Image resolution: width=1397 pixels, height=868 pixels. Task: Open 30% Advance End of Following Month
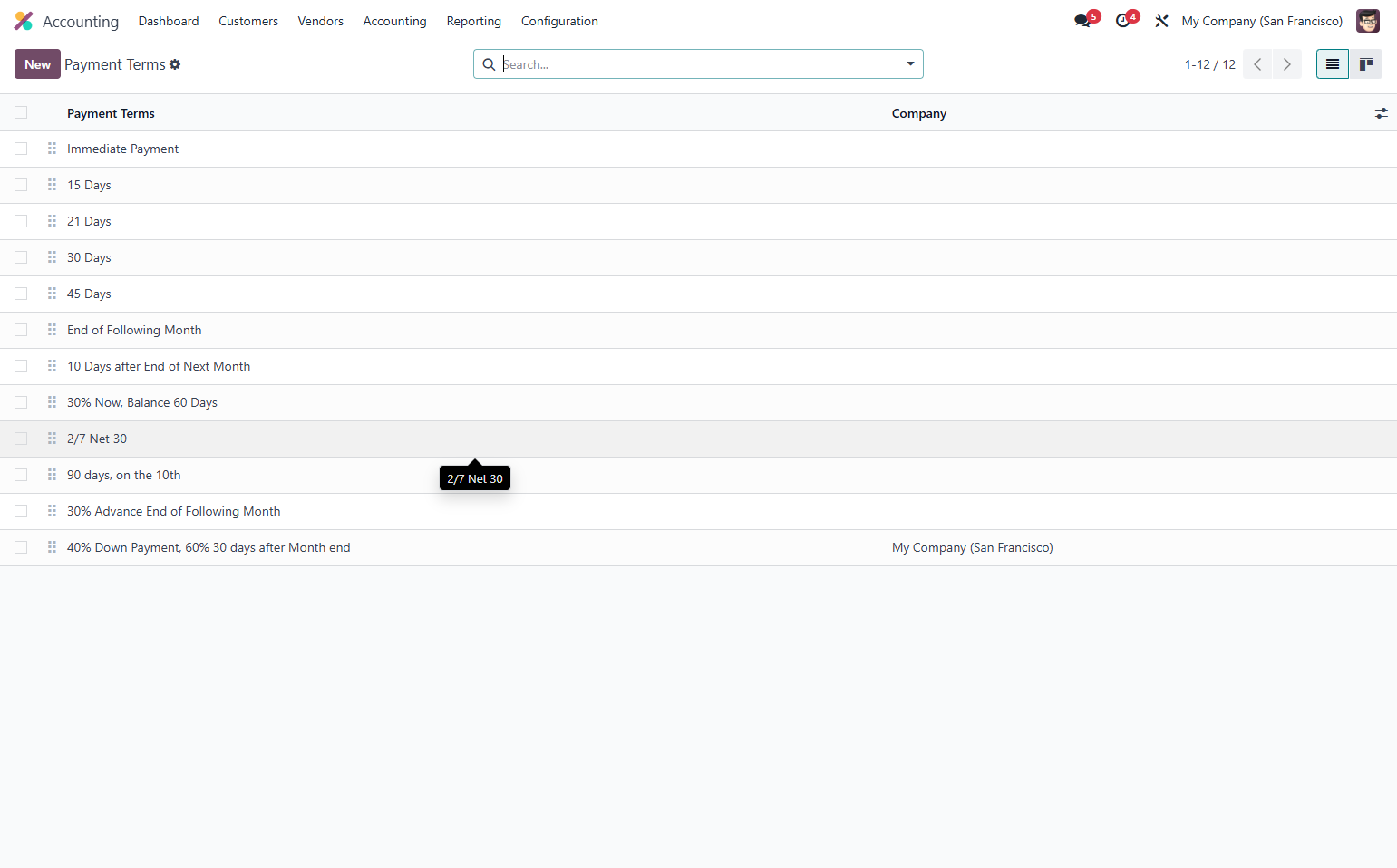tap(174, 511)
